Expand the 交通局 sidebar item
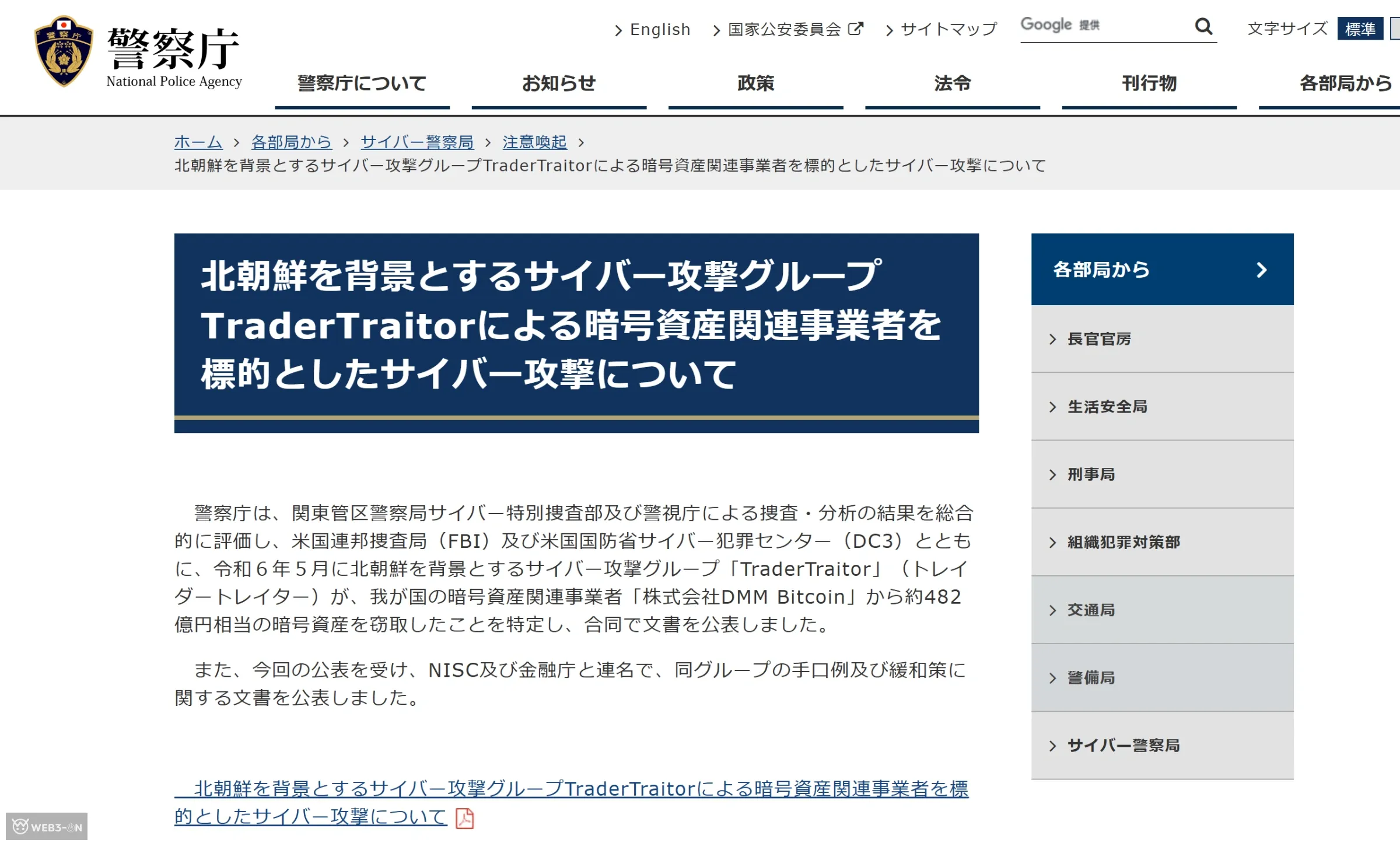 pyautogui.click(x=1053, y=610)
